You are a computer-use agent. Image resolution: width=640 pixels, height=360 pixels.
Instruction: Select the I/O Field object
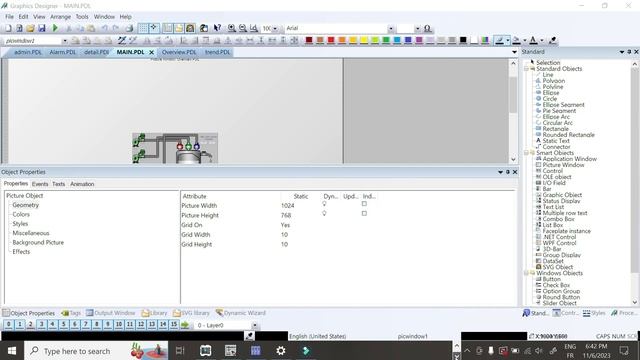click(553, 183)
